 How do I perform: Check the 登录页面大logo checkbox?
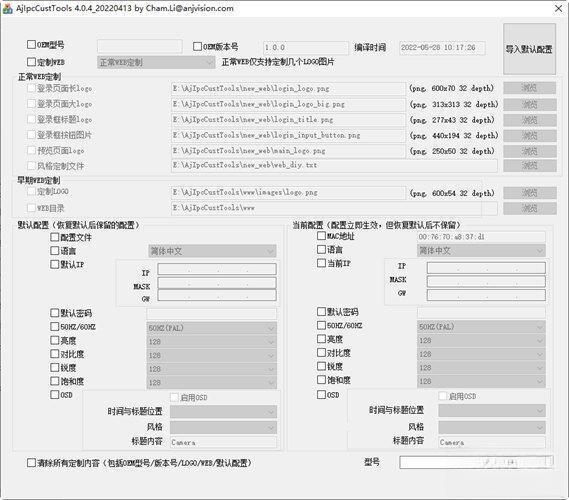31,104
